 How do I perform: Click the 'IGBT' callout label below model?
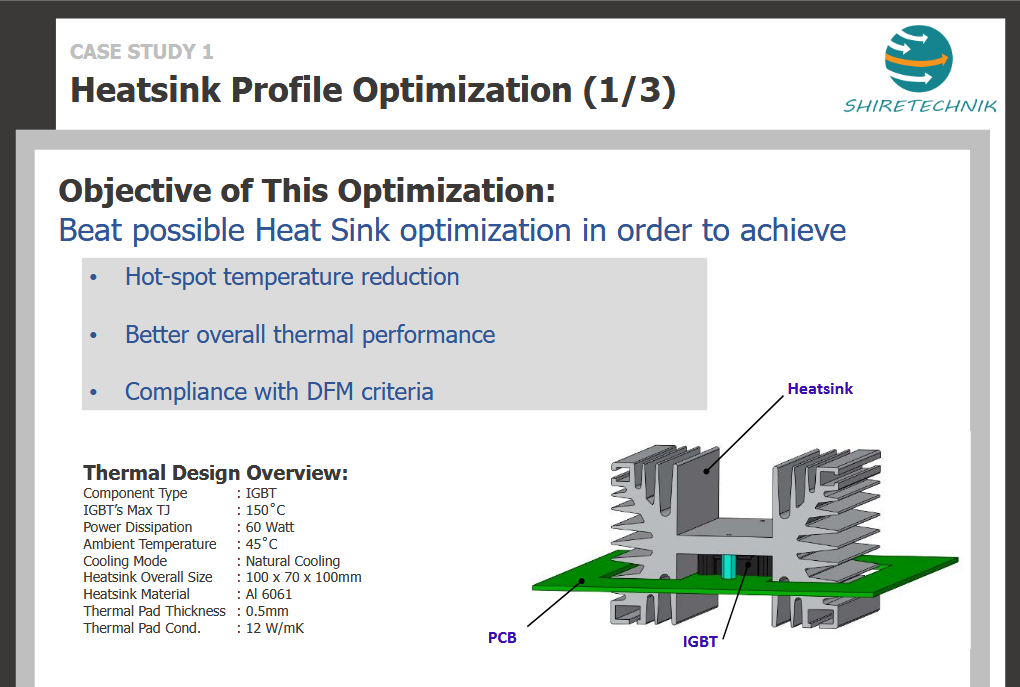coord(700,642)
